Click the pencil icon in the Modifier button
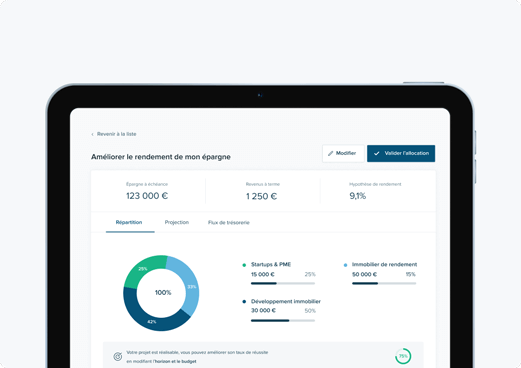The height and width of the screenshot is (368, 521). pyautogui.click(x=330, y=153)
